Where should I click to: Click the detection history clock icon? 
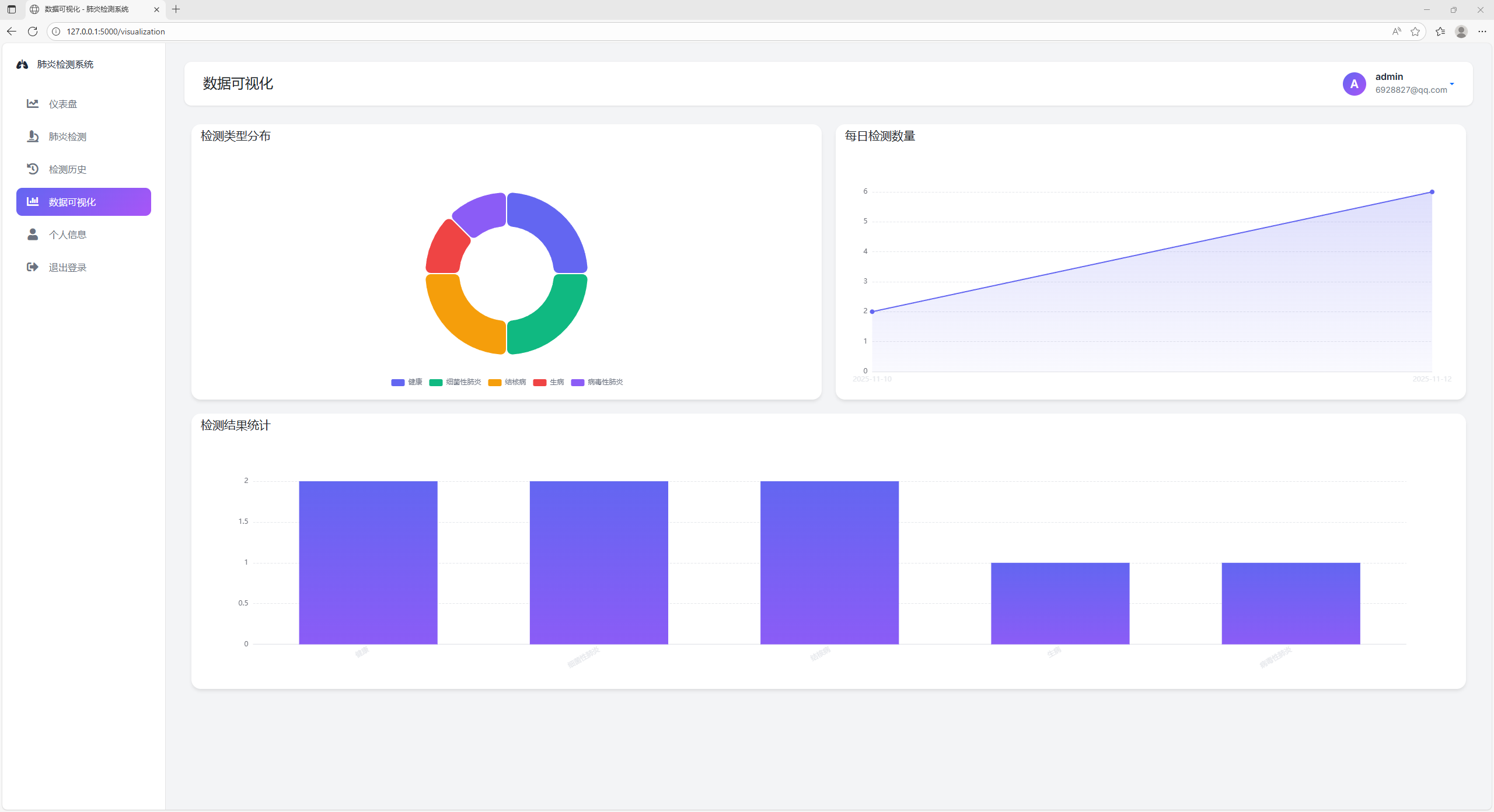pos(33,169)
